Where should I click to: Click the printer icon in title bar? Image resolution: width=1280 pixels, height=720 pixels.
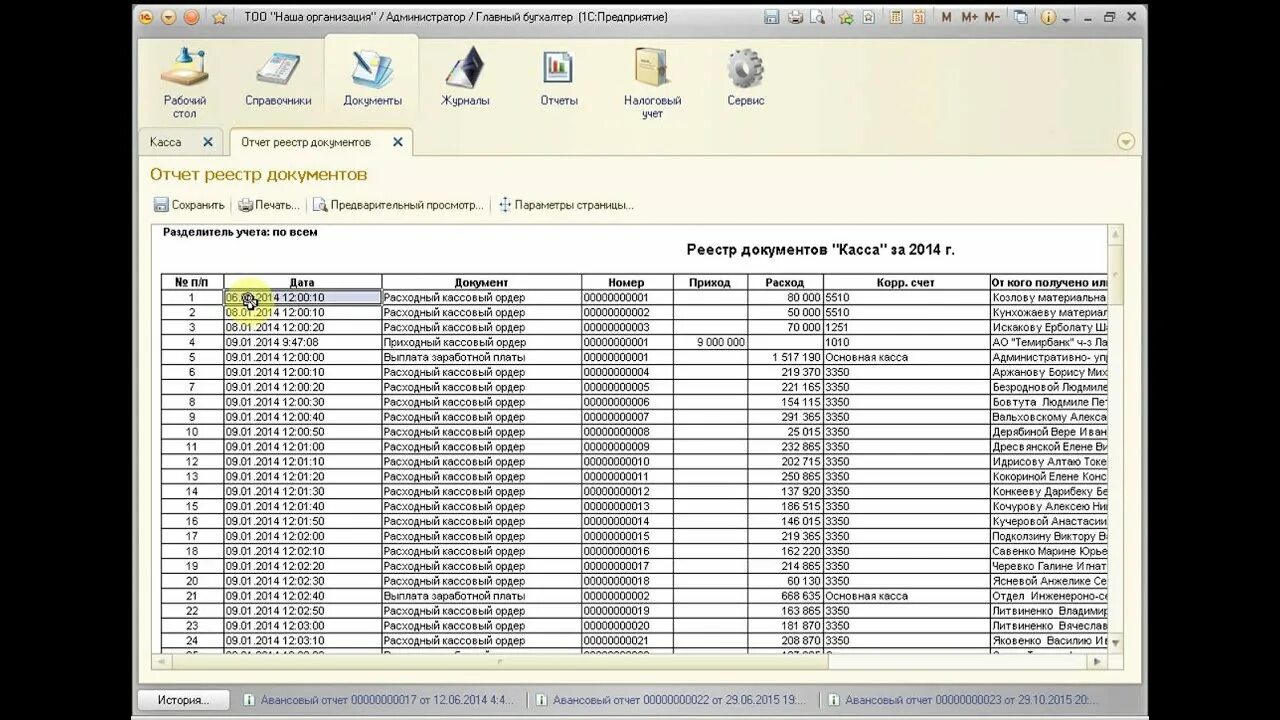click(795, 17)
